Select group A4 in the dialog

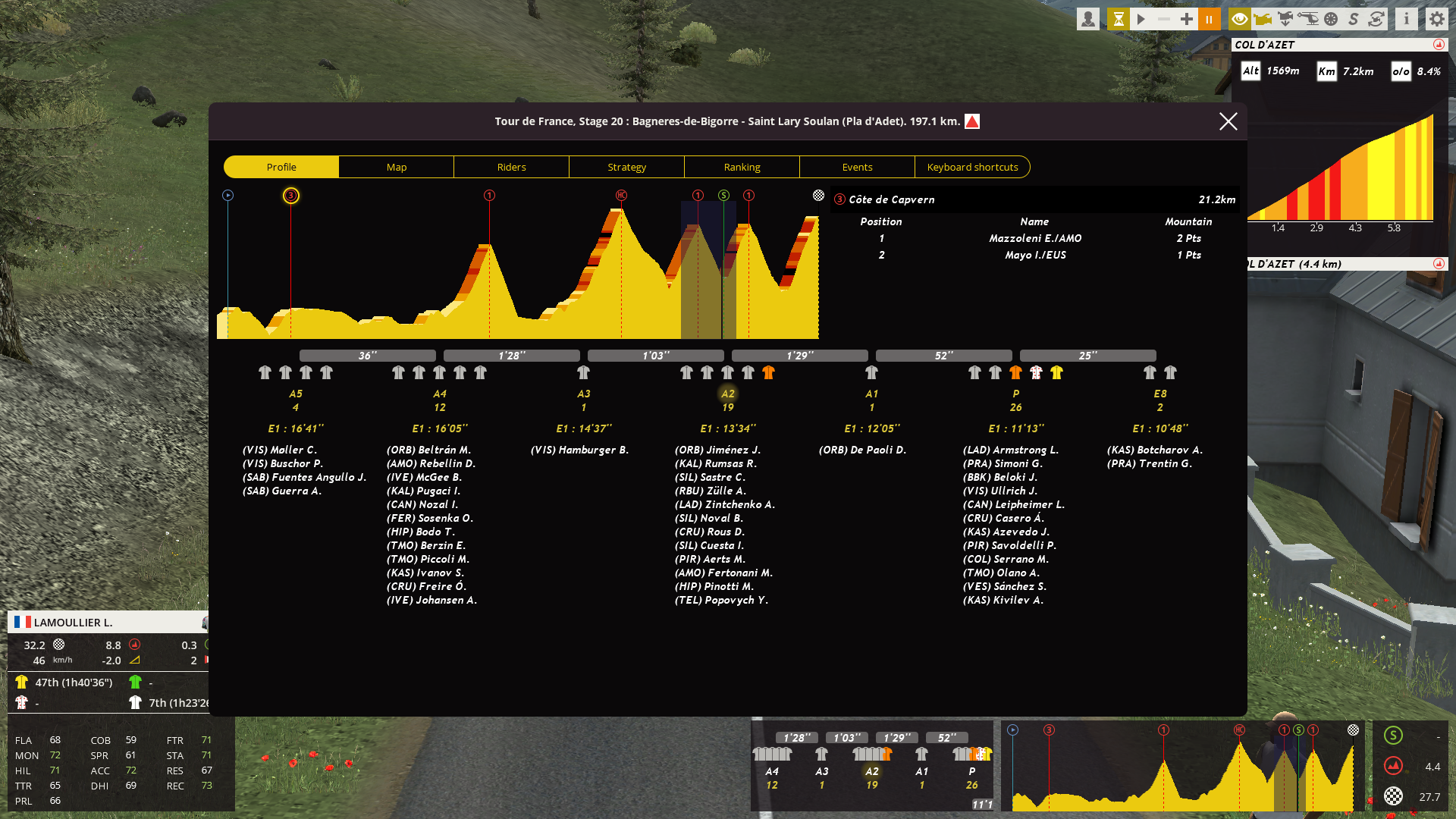pos(440,394)
